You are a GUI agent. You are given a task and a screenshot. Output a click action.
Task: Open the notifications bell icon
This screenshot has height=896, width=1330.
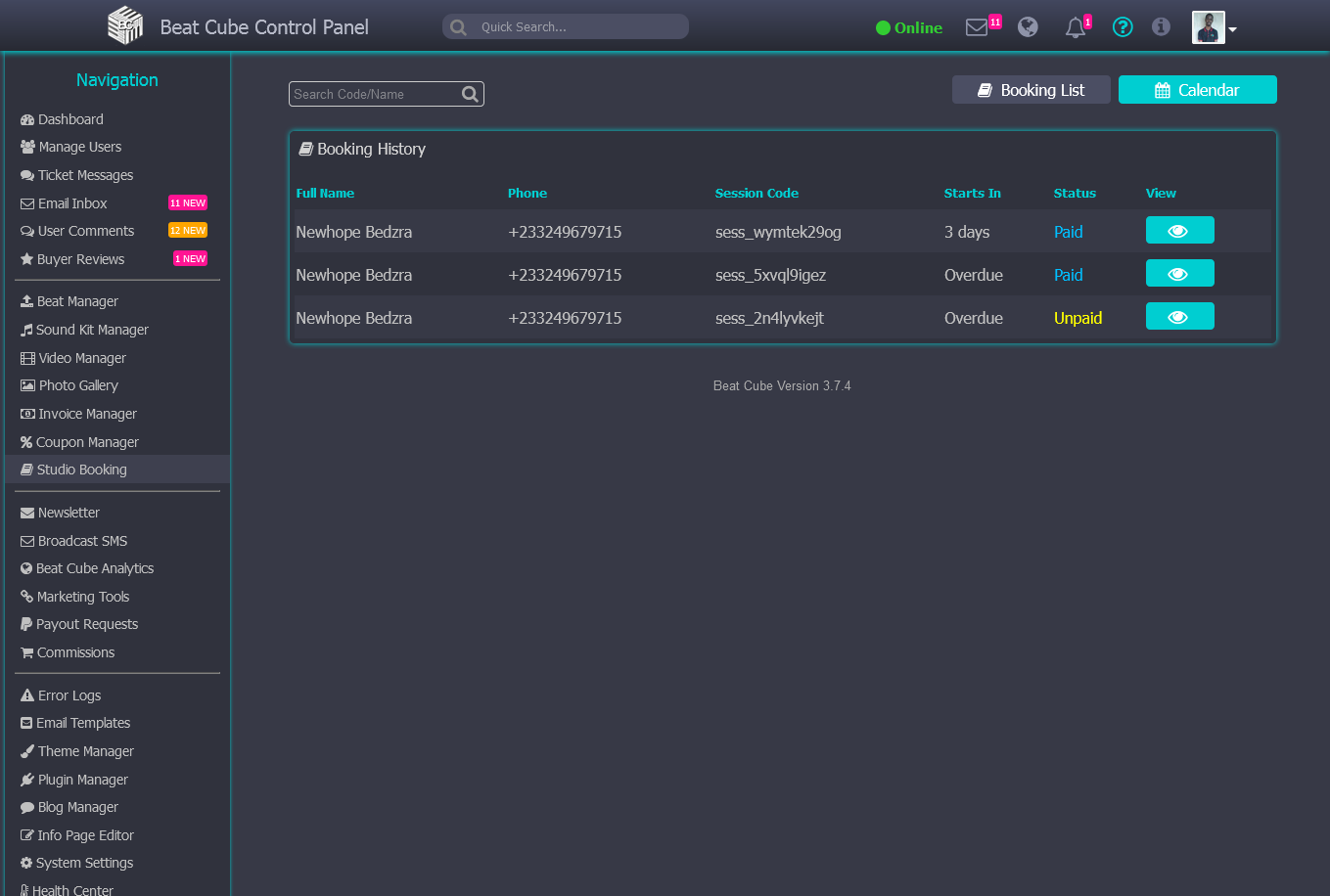tap(1076, 27)
